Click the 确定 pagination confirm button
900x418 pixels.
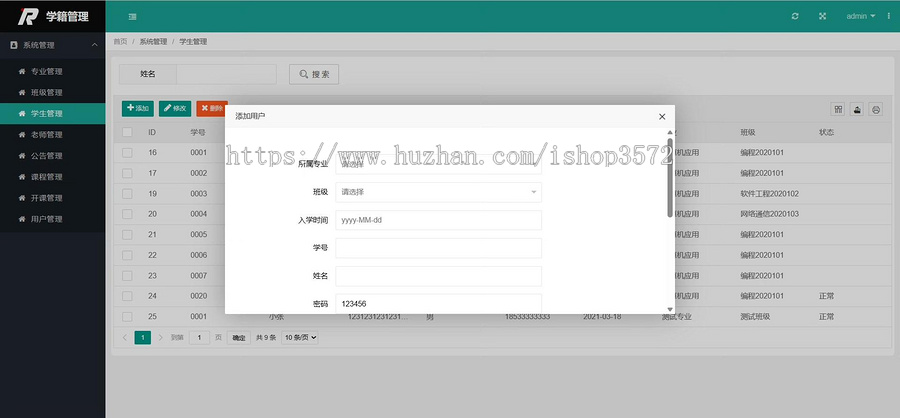point(239,338)
